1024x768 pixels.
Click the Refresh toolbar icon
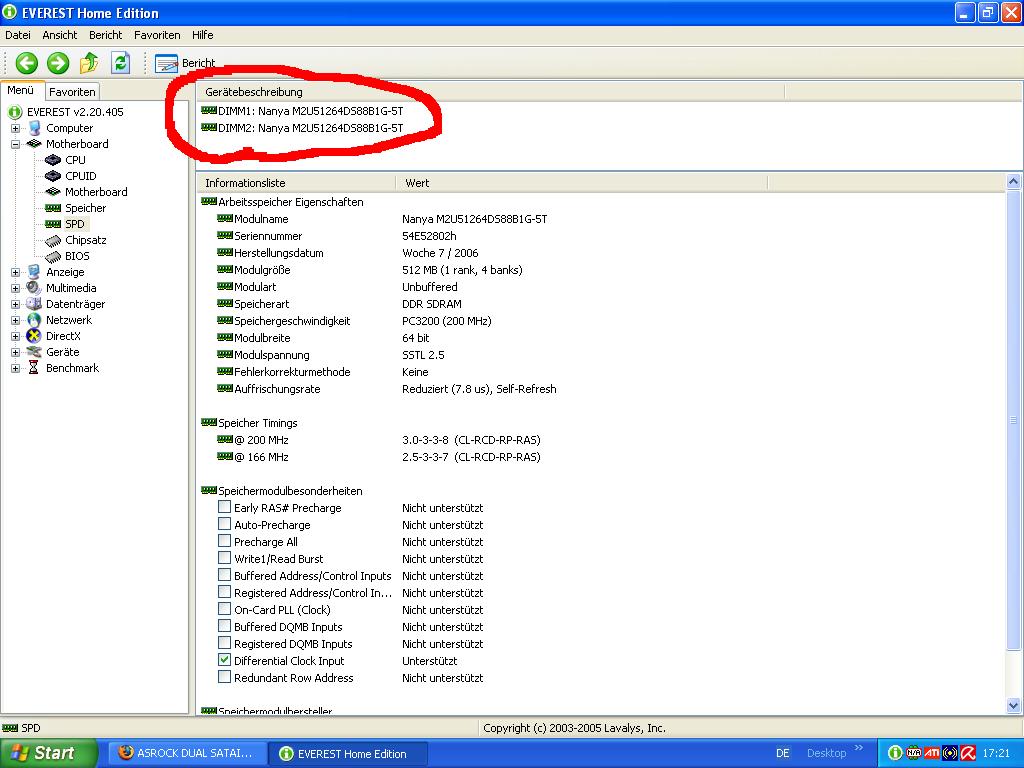(120, 63)
